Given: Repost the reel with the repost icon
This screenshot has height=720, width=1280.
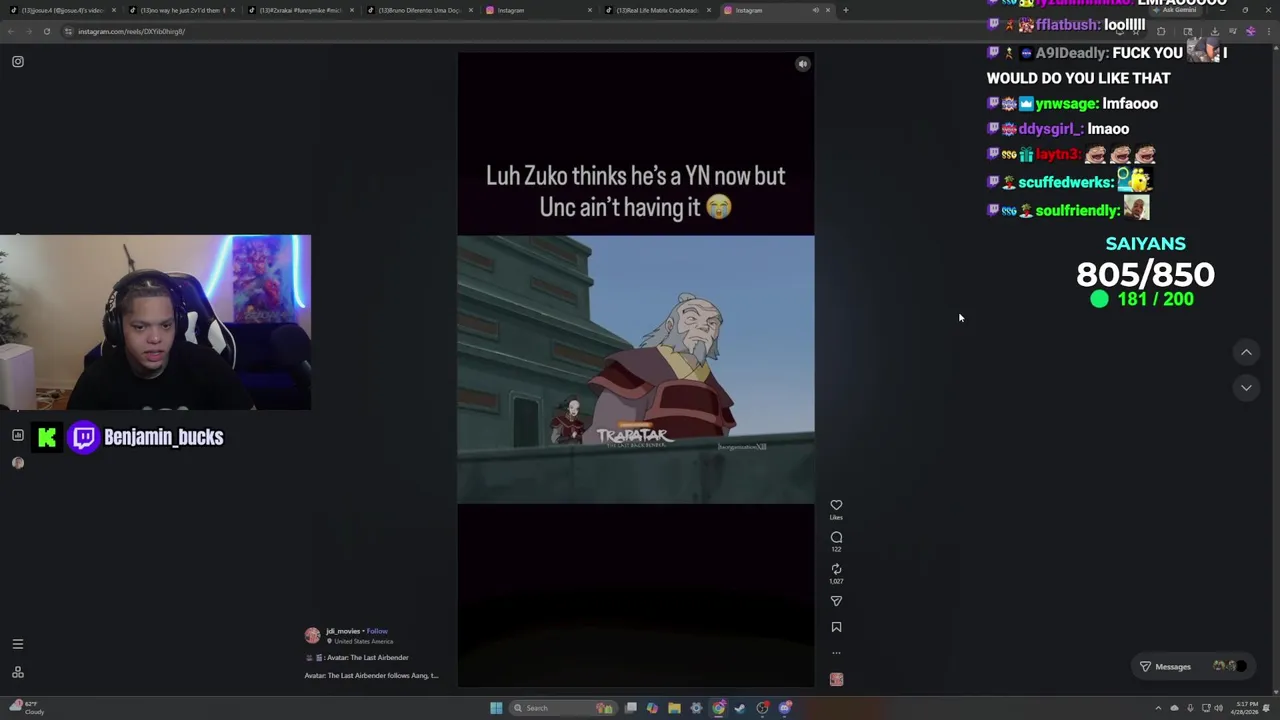Looking at the screenshot, I should coord(836,569).
